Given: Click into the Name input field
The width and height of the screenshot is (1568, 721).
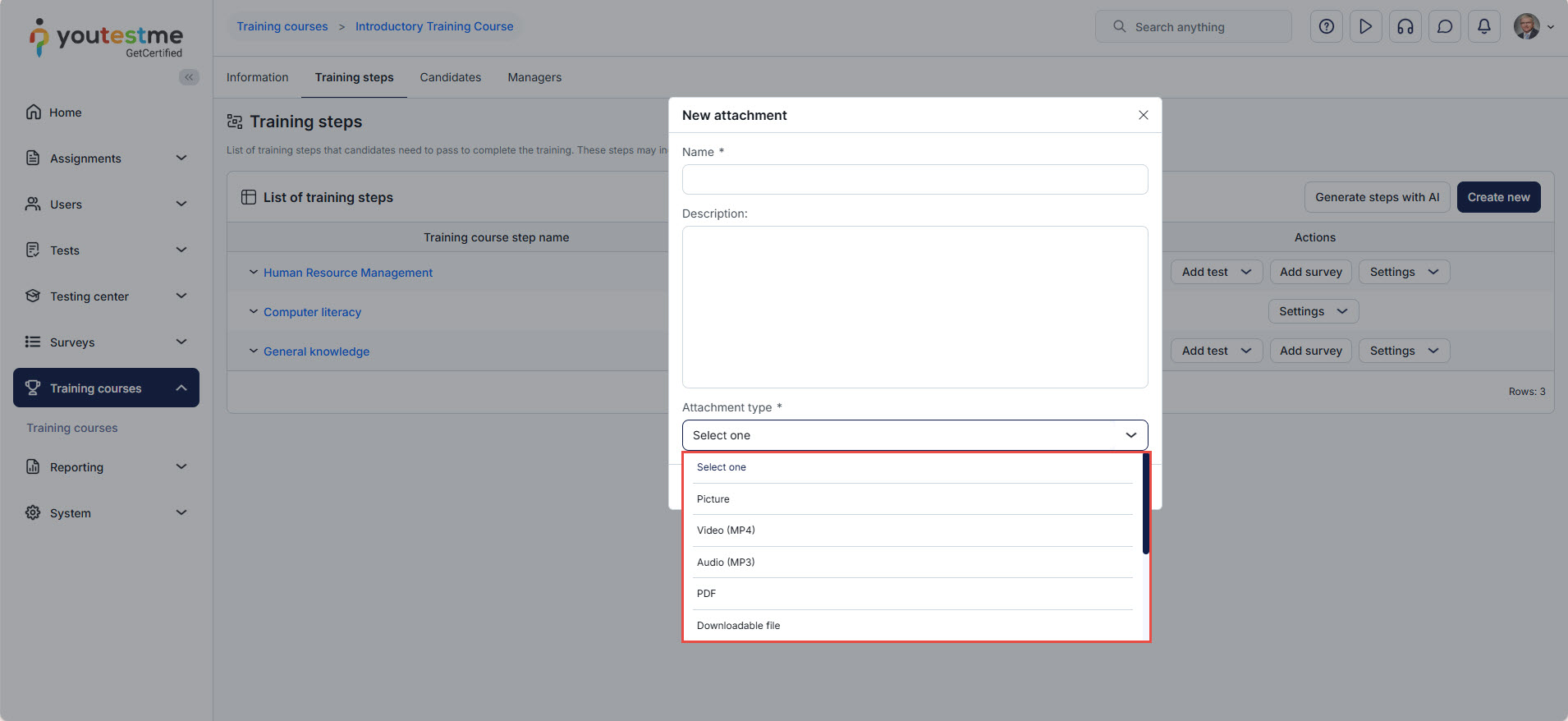Looking at the screenshot, I should tap(915, 180).
